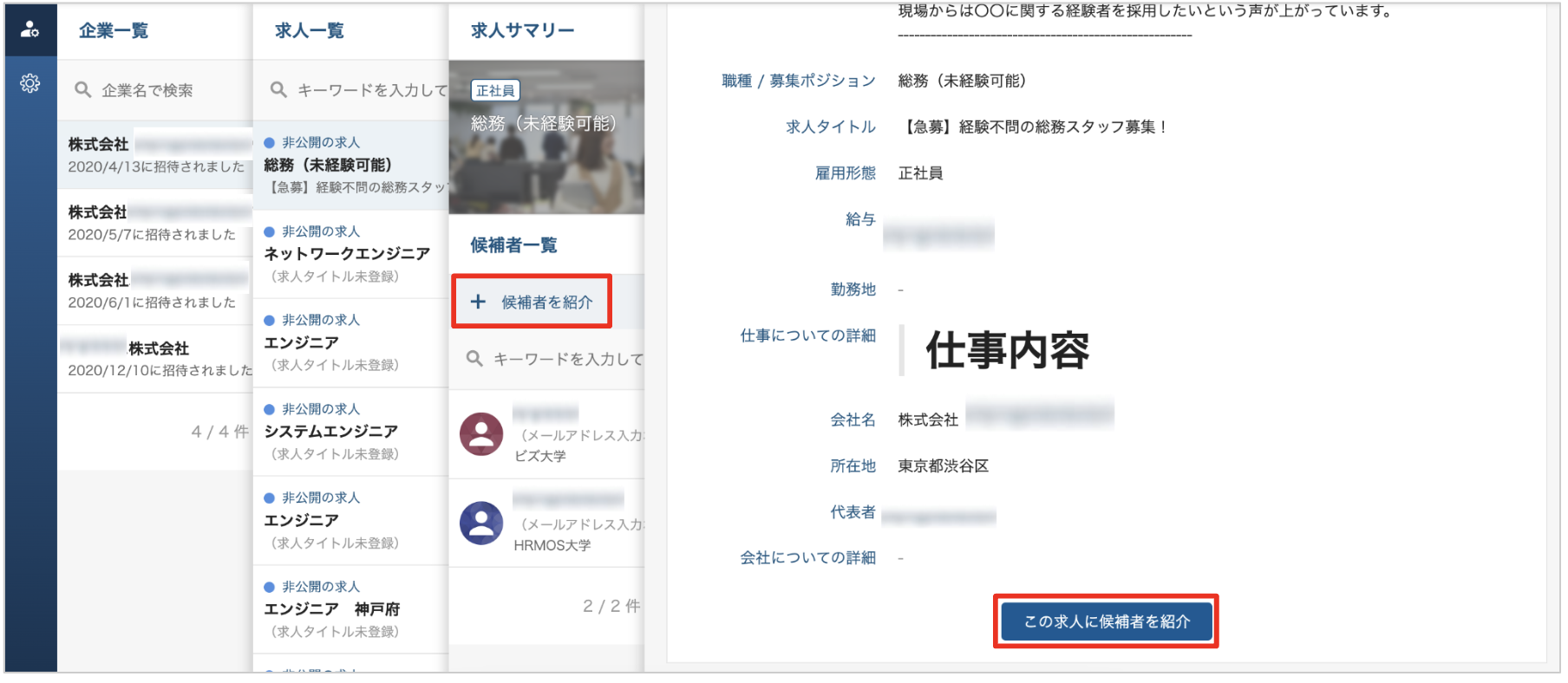Open the HRMOS大学 candidate row
Viewport: 1568px width, 683px height.
click(546, 523)
